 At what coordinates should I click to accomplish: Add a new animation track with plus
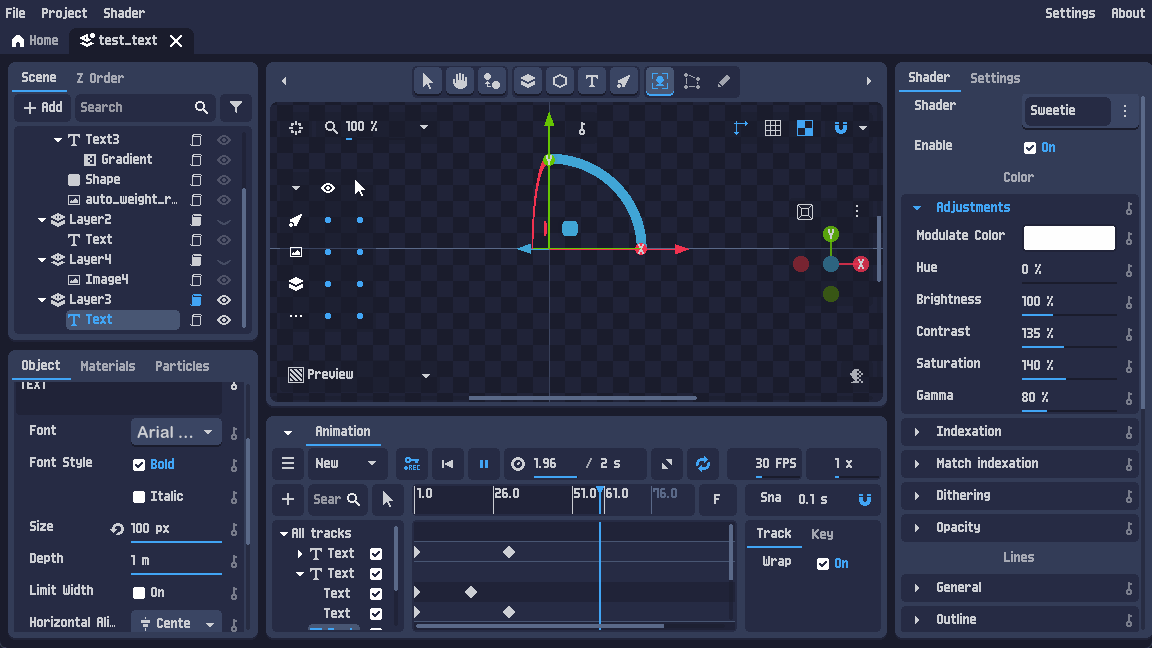(x=288, y=500)
